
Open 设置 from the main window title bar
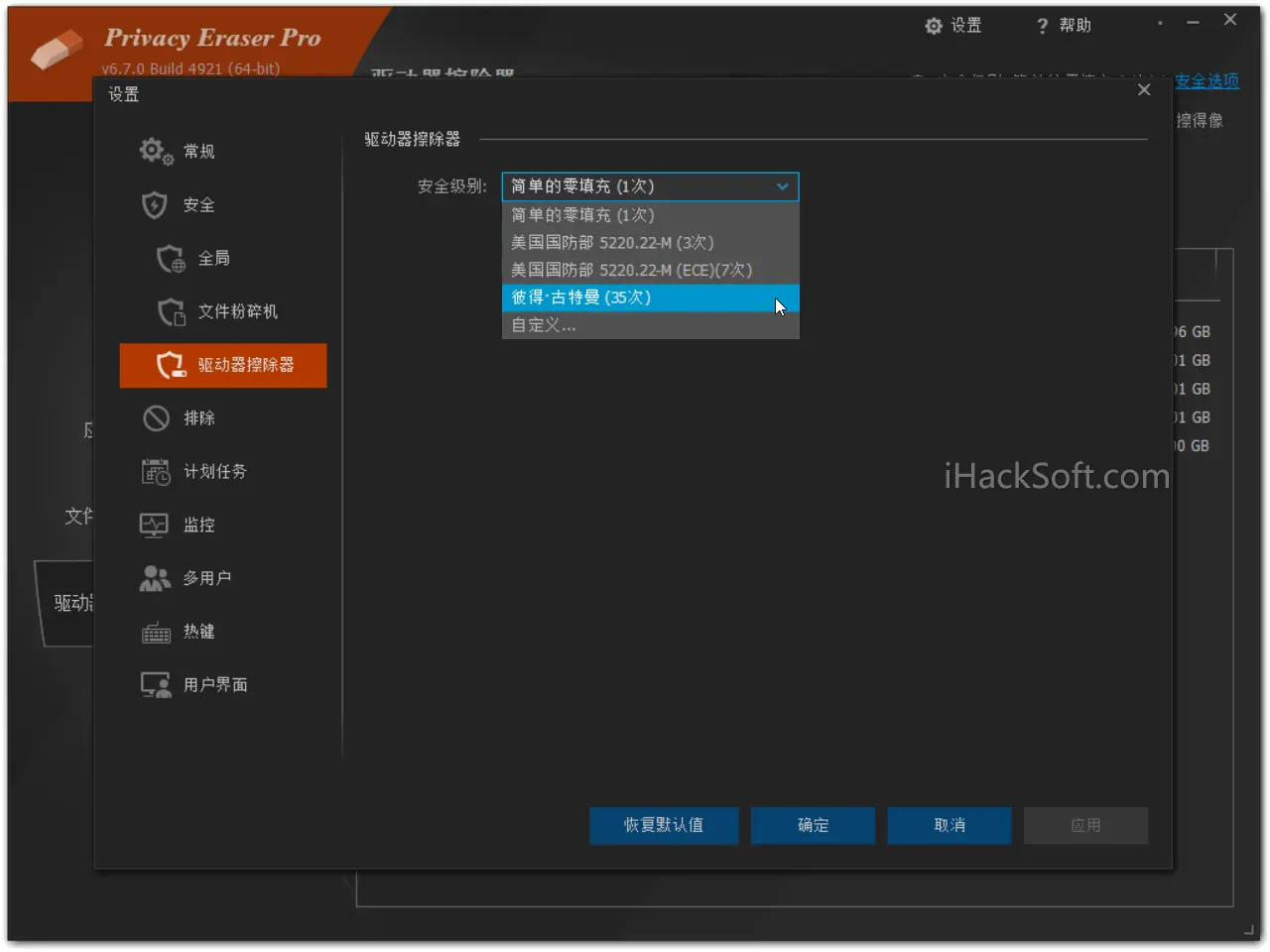953,26
